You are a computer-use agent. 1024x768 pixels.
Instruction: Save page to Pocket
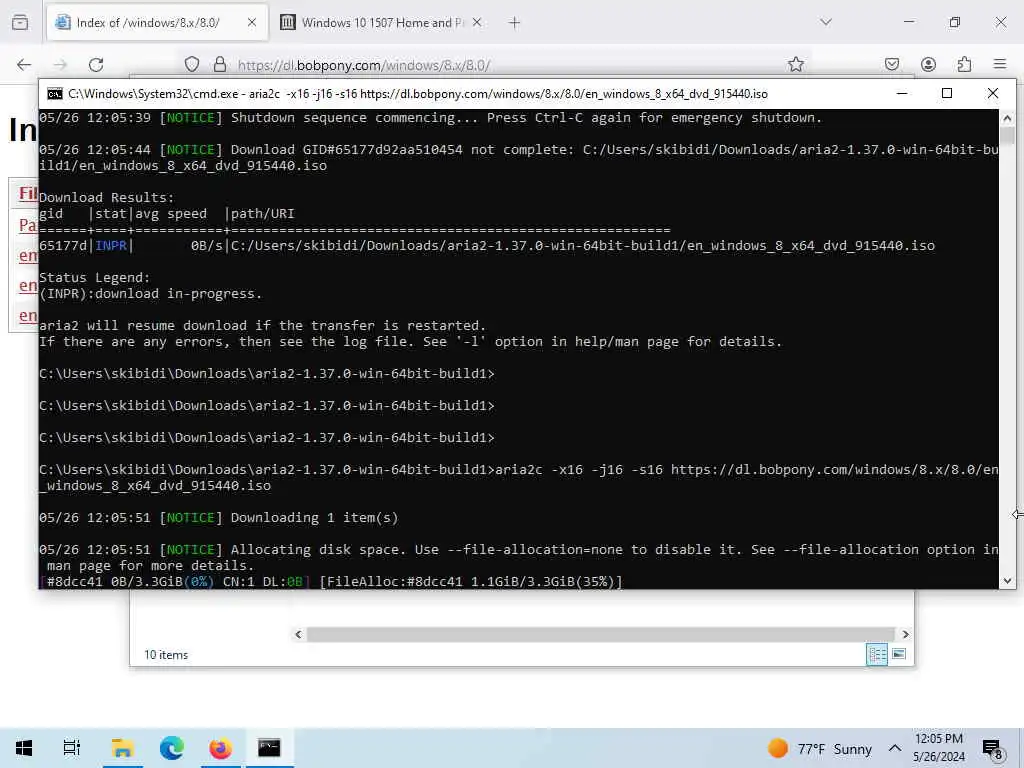(892, 64)
